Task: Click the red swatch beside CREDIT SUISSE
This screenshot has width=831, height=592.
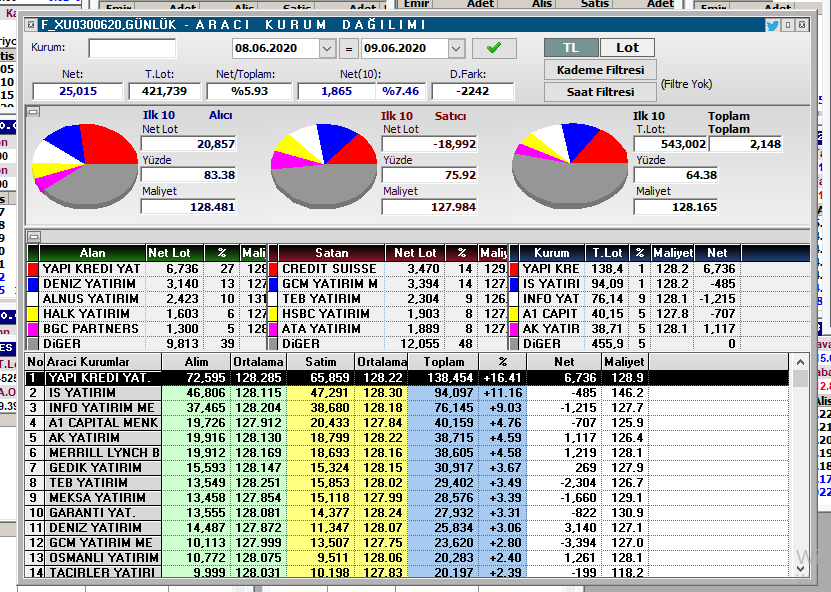Action: [273, 269]
